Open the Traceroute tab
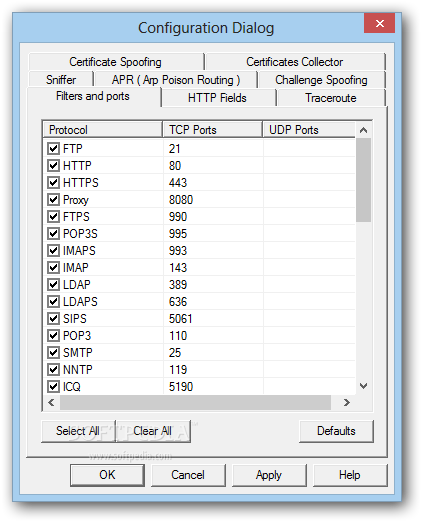This screenshot has width=422, height=522. (x=331, y=98)
